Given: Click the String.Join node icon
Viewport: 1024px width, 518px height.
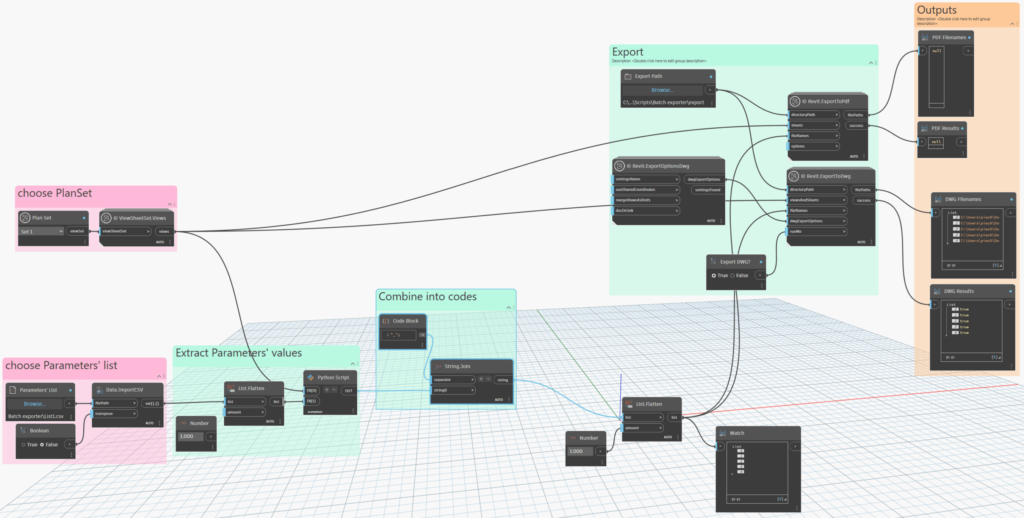Looking at the screenshot, I should click(x=438, y=366).
